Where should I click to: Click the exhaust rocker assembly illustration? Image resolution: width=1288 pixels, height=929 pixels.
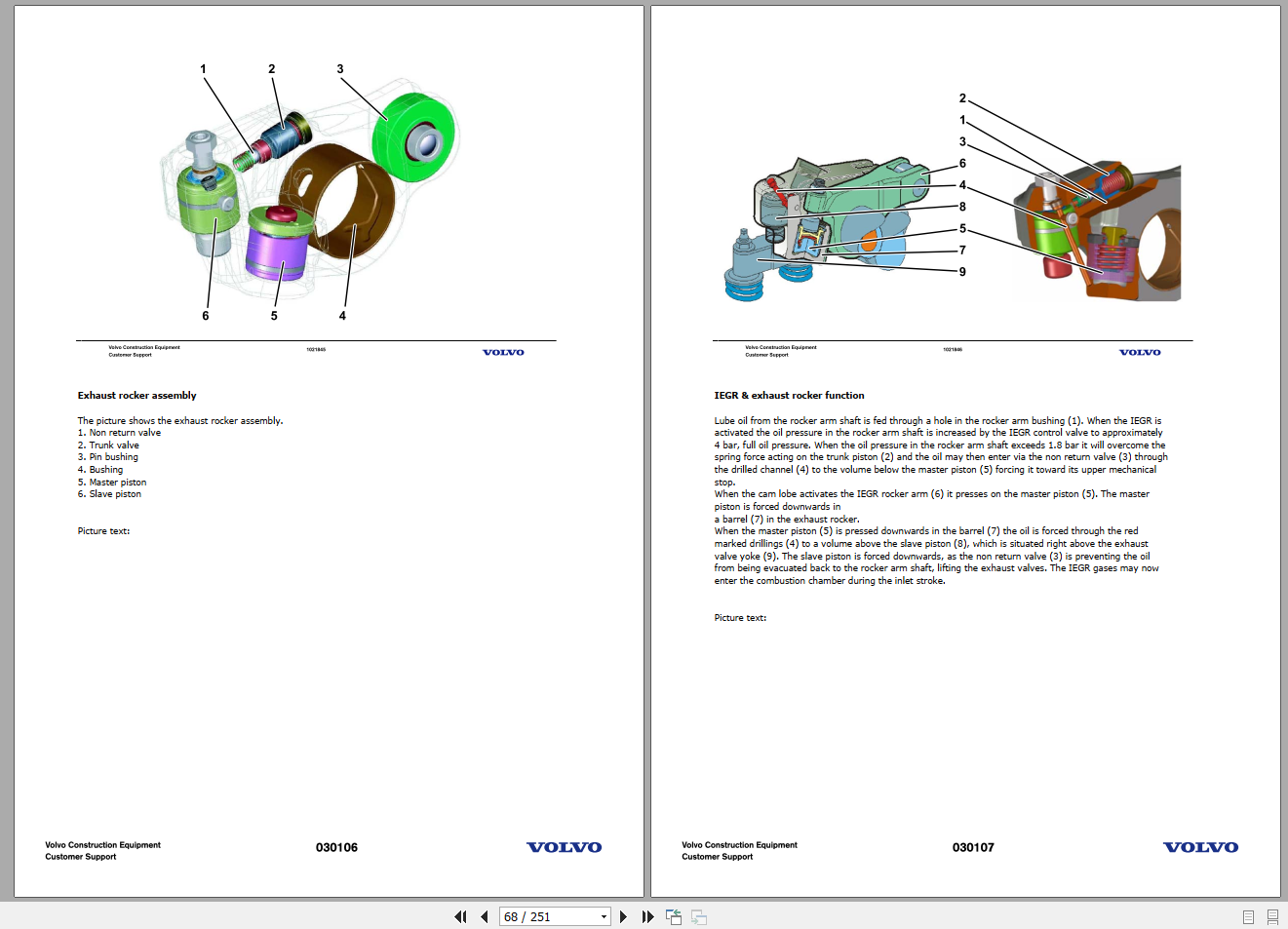pyautogui.click(x=312, y=192)
